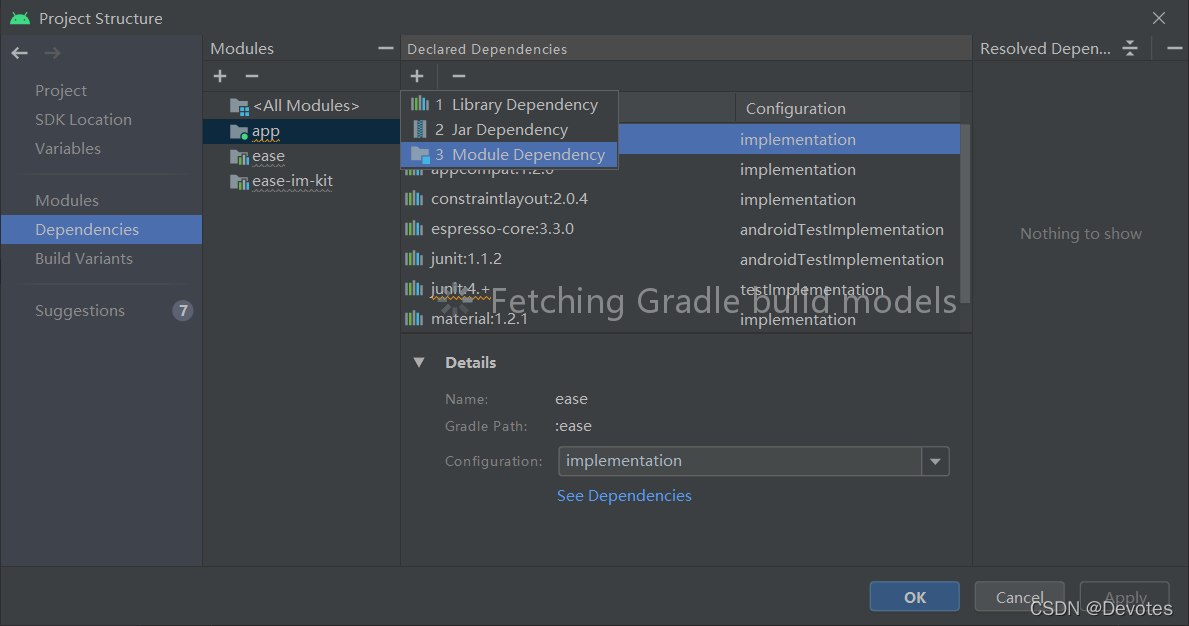Select the espresso-core:3.3.0 dependency row
This screenshot has height=626, width=1189.
[x=681, y=229]
